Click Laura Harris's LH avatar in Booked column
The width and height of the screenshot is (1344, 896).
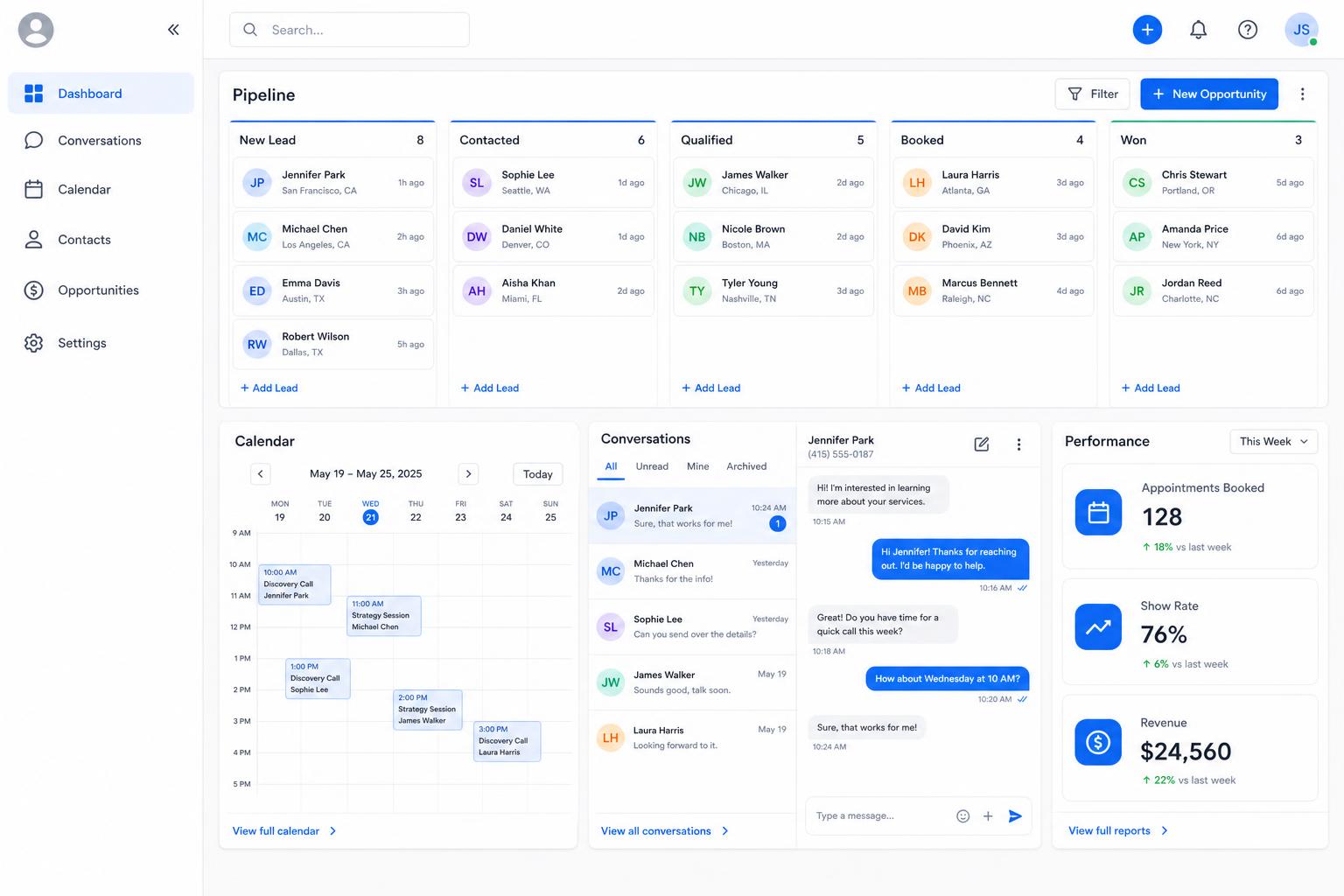point(917,183)
